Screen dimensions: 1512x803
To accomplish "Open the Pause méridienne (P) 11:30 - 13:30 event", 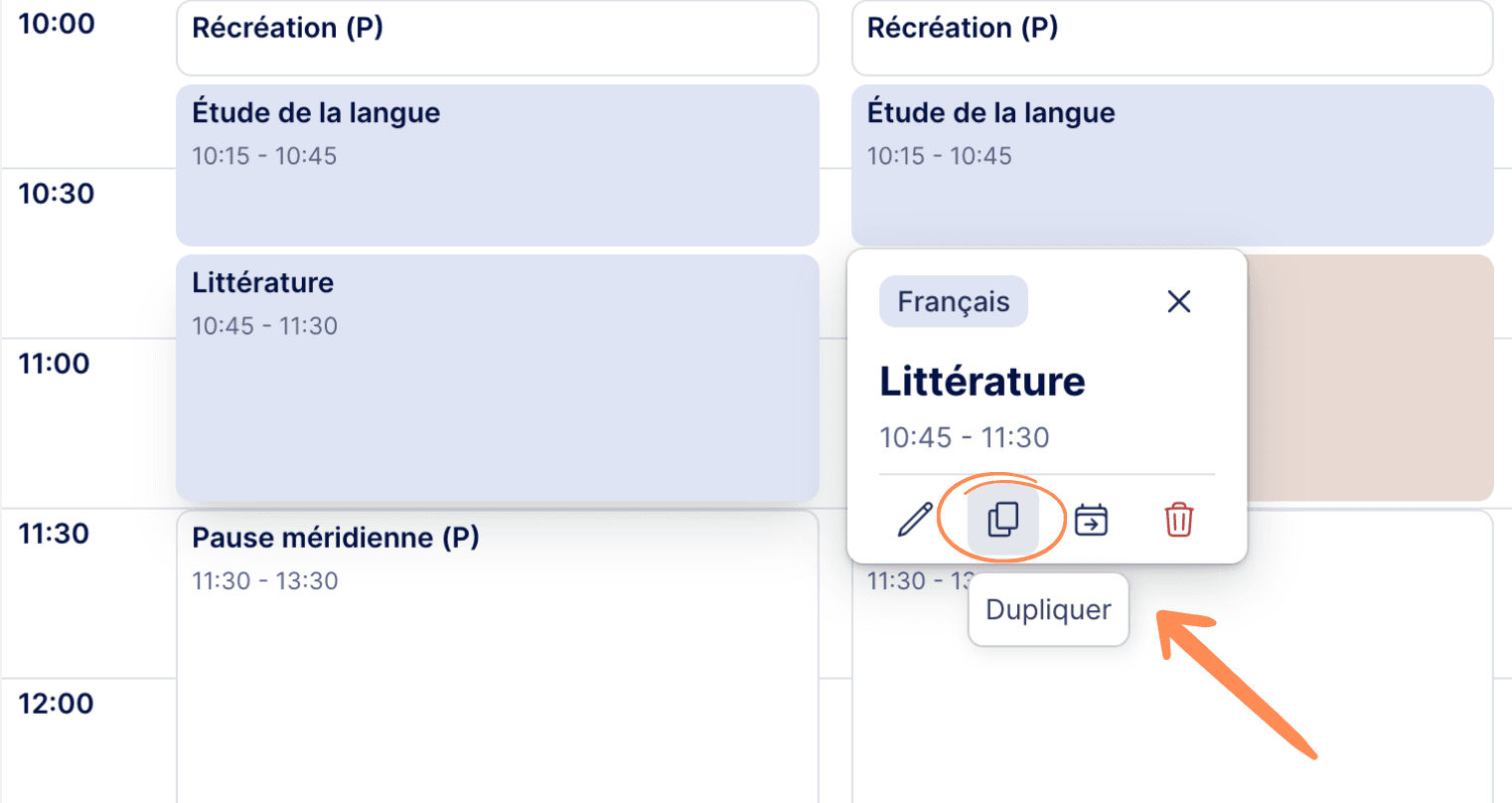I will pyautogui.click(x=498, y=656).
